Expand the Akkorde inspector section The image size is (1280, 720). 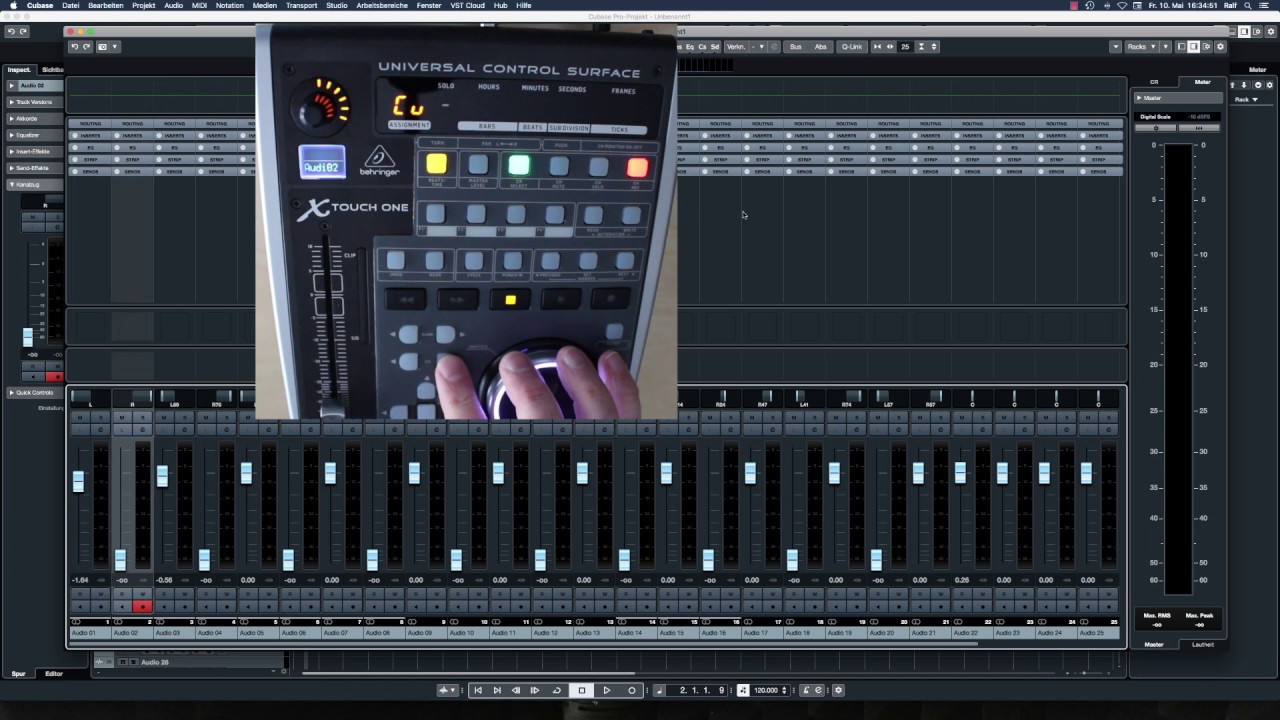(x=35, y=118)
